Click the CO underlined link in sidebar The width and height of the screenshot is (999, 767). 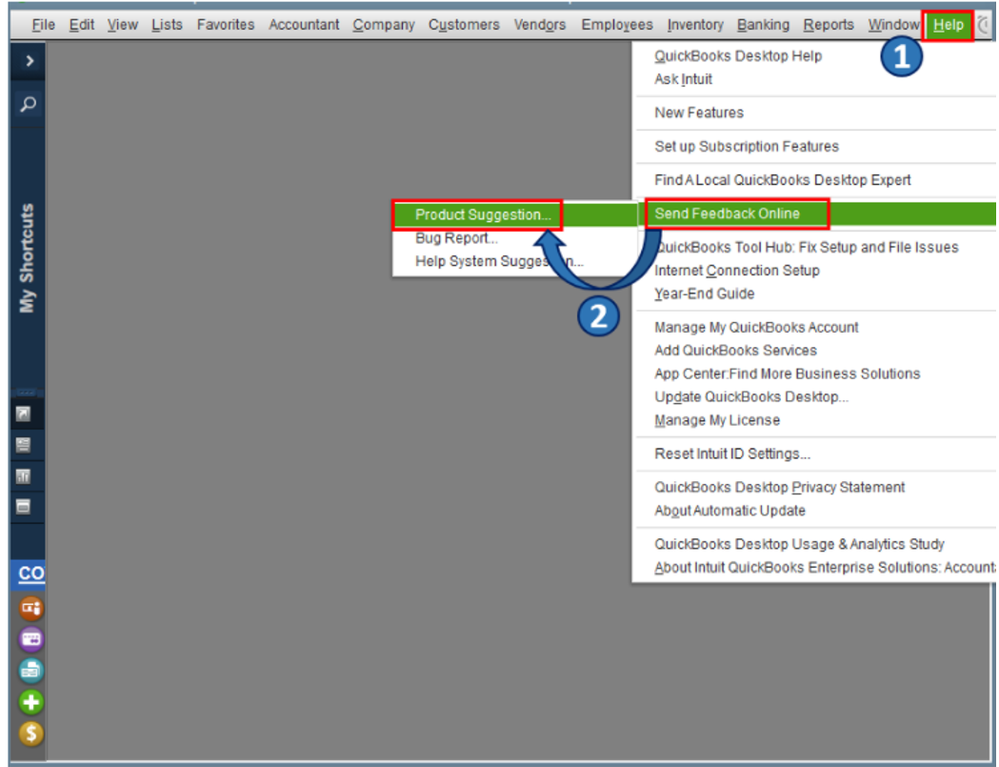(31, 573)
